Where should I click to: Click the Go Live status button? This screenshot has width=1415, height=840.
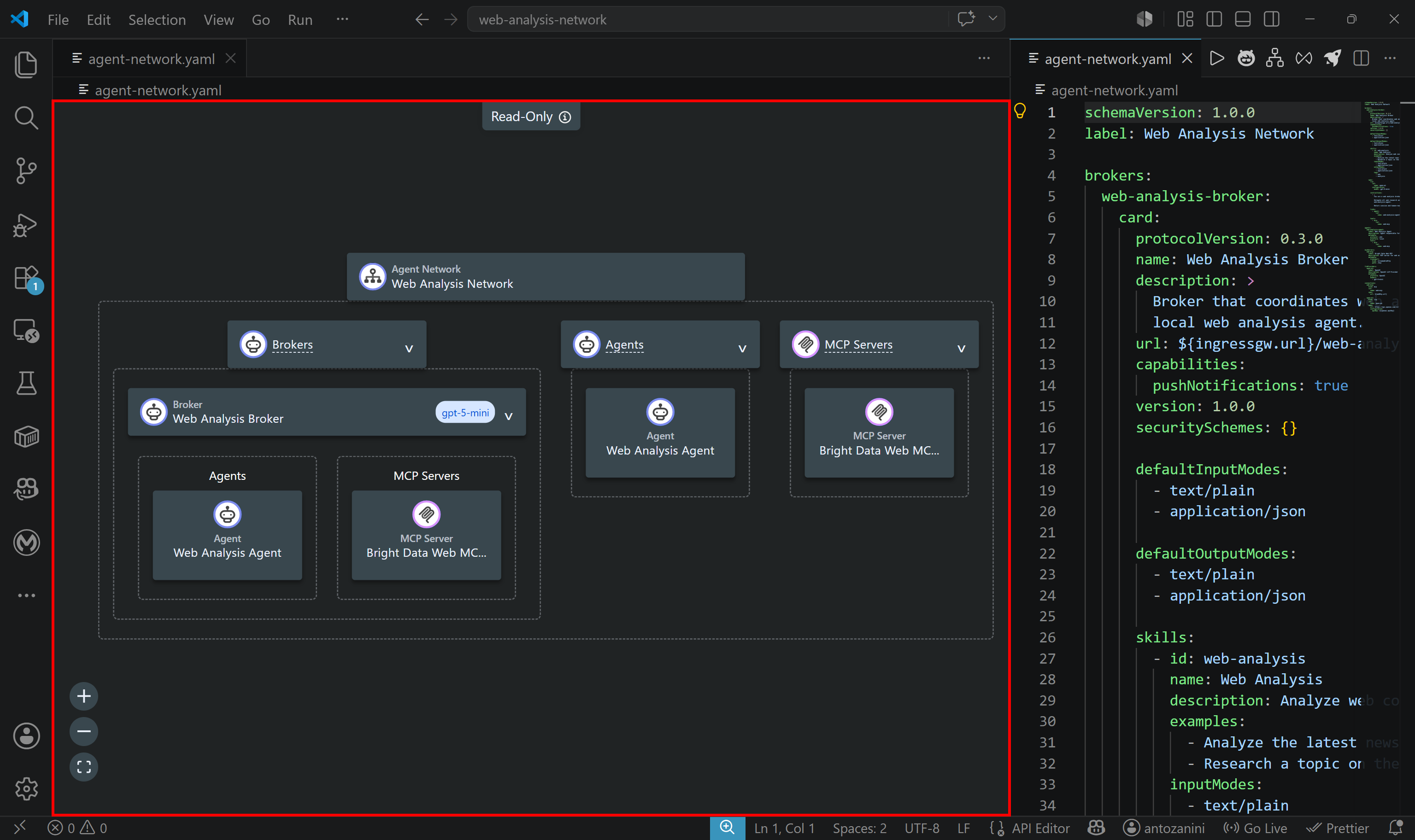[1255, 828]
